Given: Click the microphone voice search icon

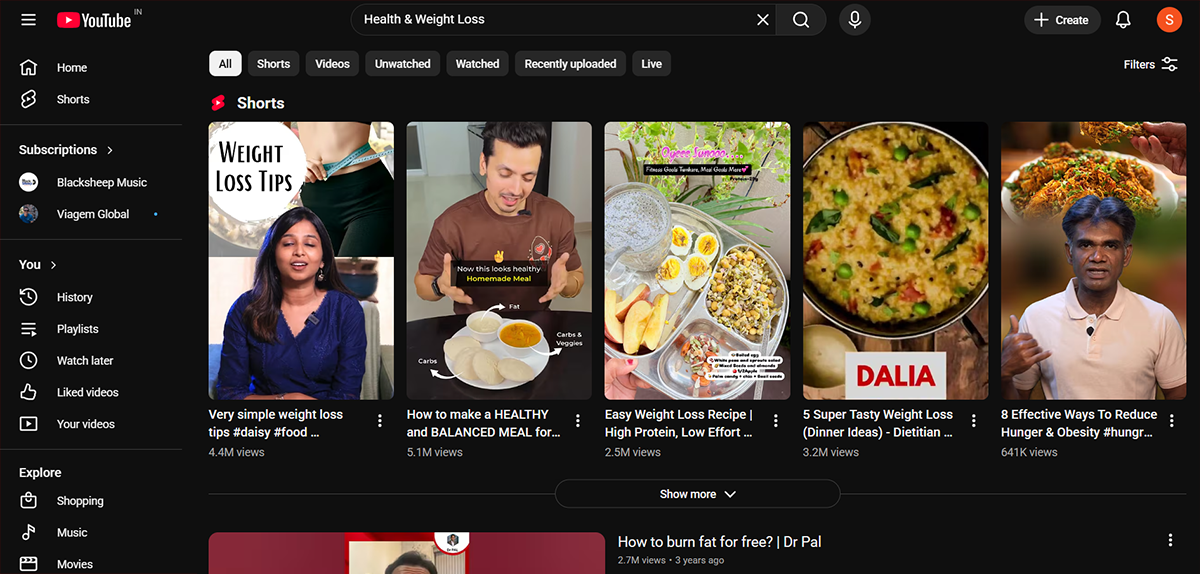Looking at the screenshot, I should point(855,20).
